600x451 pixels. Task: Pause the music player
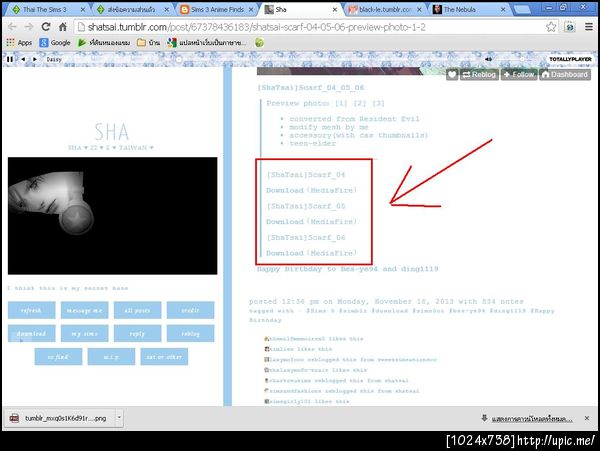click(10, 59)
